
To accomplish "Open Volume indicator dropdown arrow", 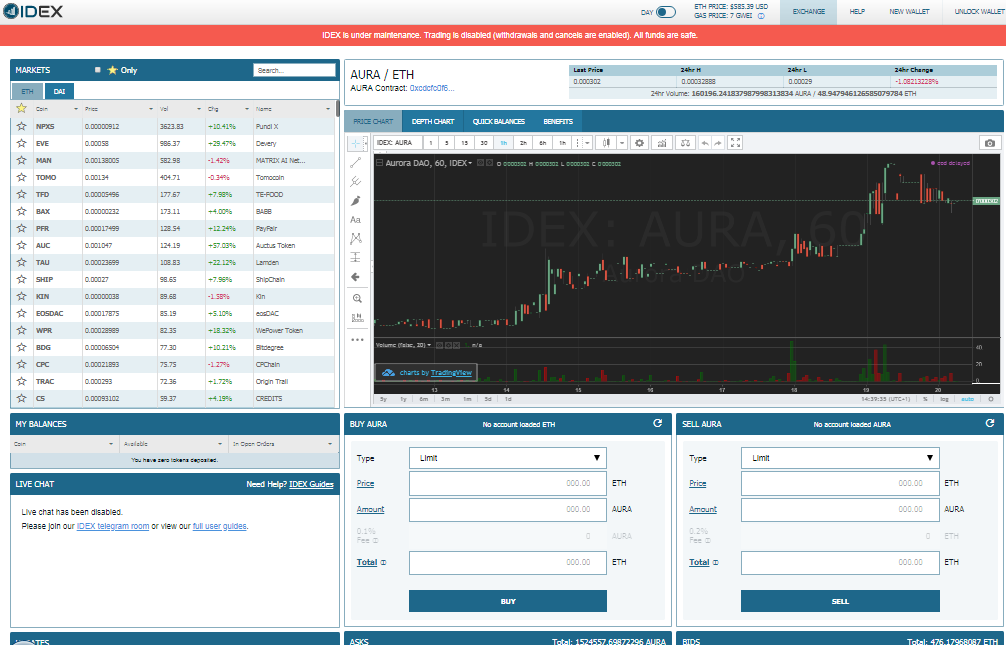I will coord(429,345).
